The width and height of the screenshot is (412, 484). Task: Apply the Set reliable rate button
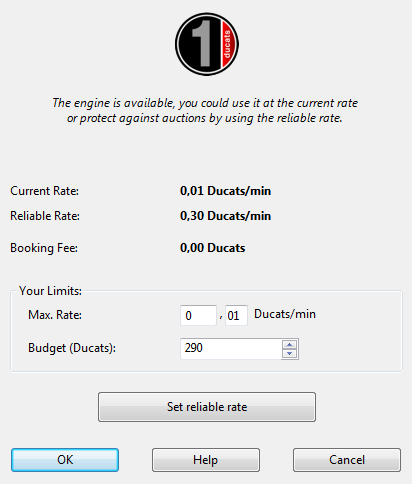[x=207, y=407]
